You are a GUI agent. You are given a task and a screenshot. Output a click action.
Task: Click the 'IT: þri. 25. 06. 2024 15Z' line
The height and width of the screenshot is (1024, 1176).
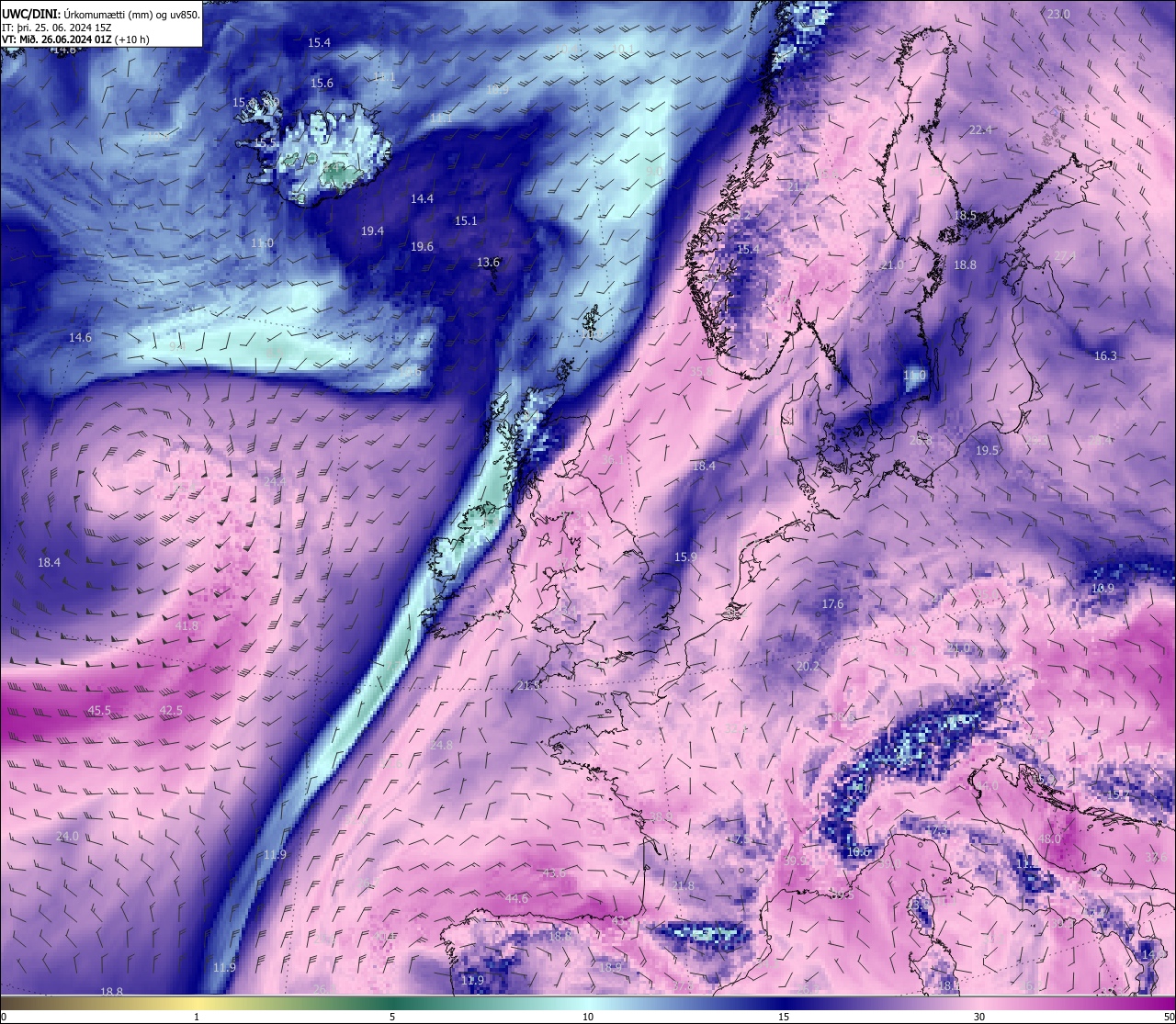pyautogui.click(x=57, y=28)
